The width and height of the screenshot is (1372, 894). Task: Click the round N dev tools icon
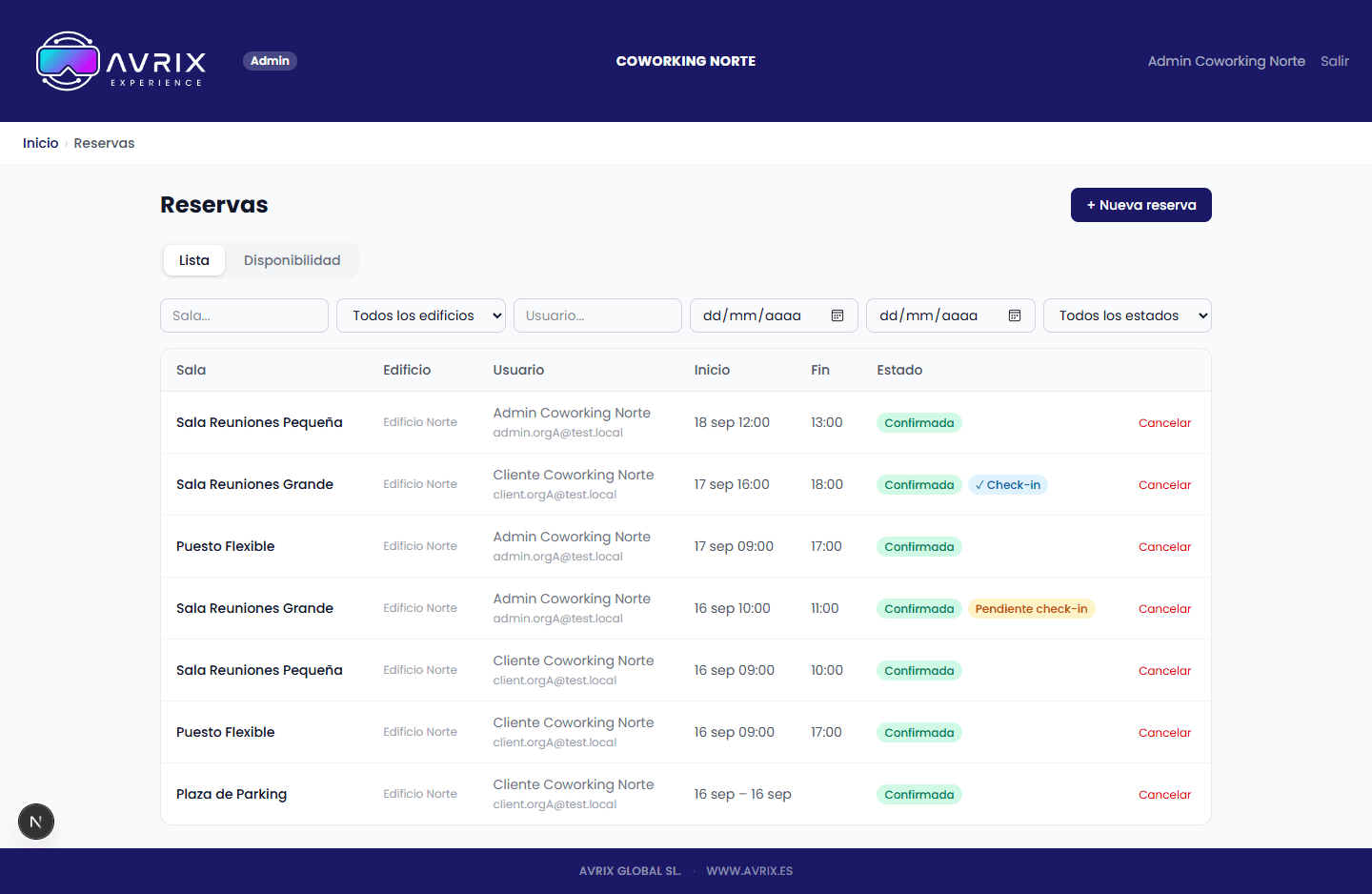pos(36,822)
